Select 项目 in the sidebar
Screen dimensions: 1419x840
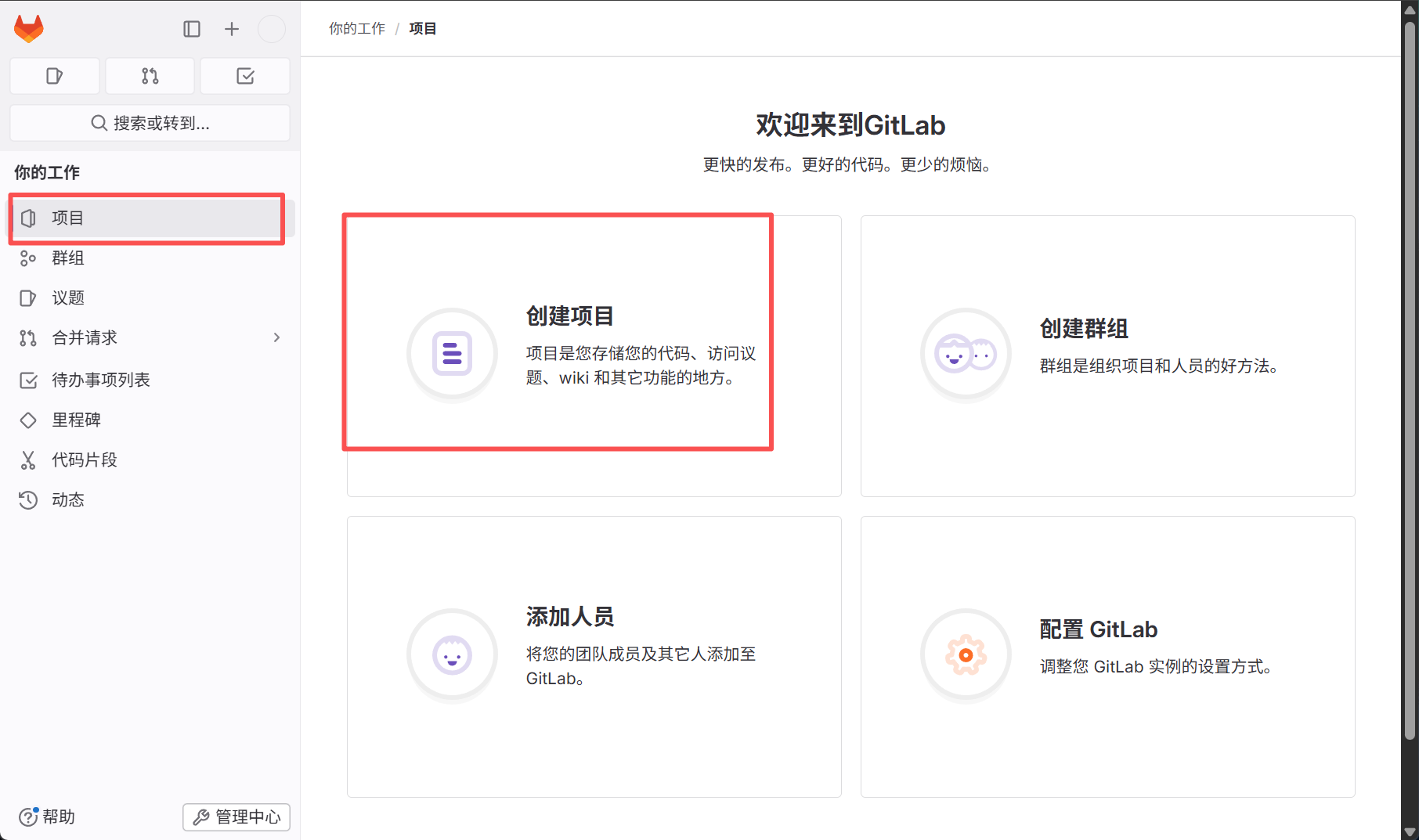pyautogui.click(x=151, y=218)
